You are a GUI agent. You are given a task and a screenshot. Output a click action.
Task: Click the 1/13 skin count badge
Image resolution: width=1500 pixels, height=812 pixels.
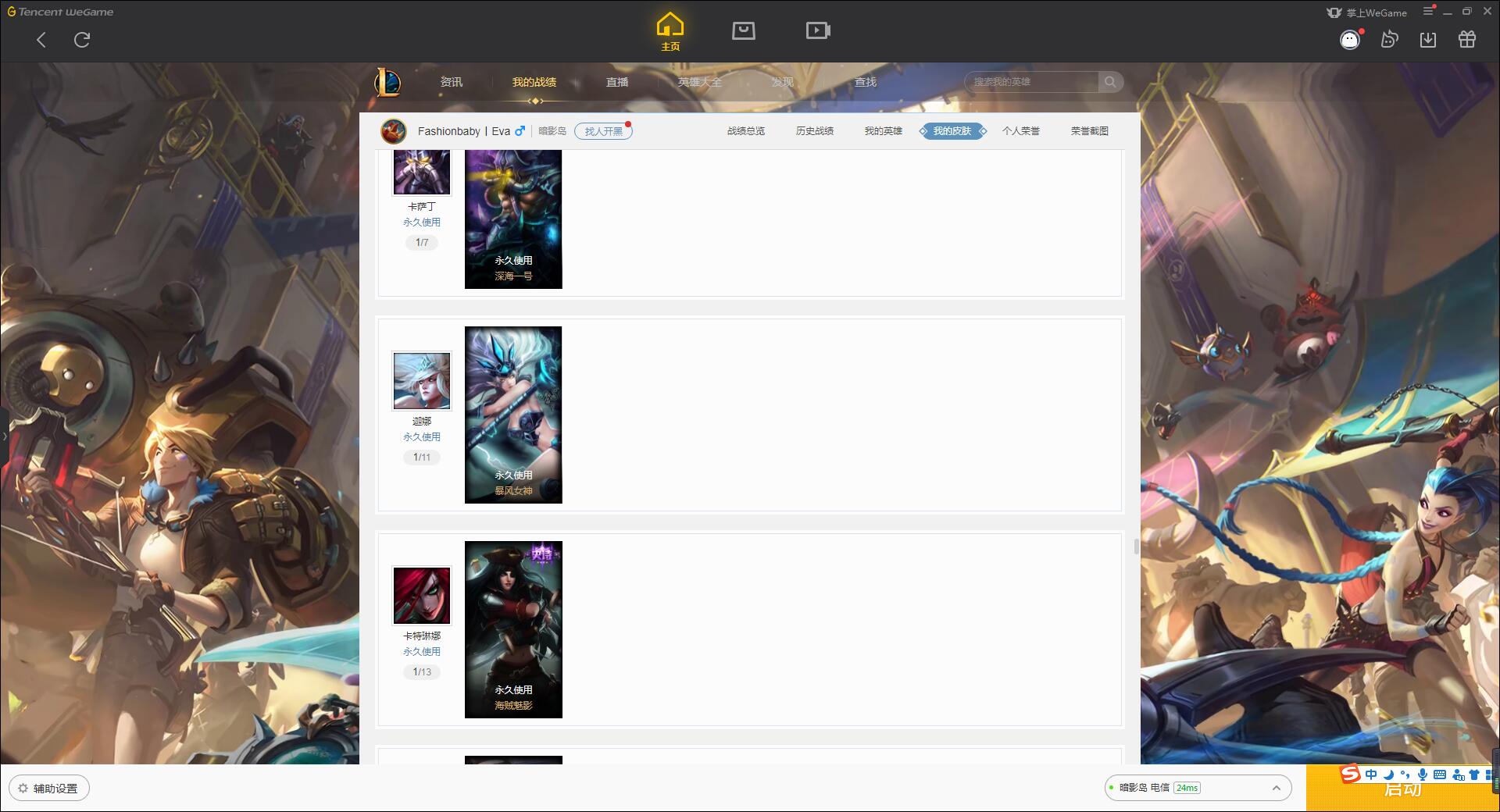click(422, 672)
